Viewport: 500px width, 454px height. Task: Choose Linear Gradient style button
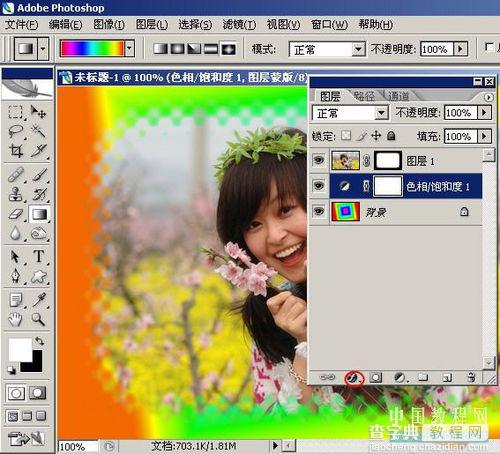[161, 49]
